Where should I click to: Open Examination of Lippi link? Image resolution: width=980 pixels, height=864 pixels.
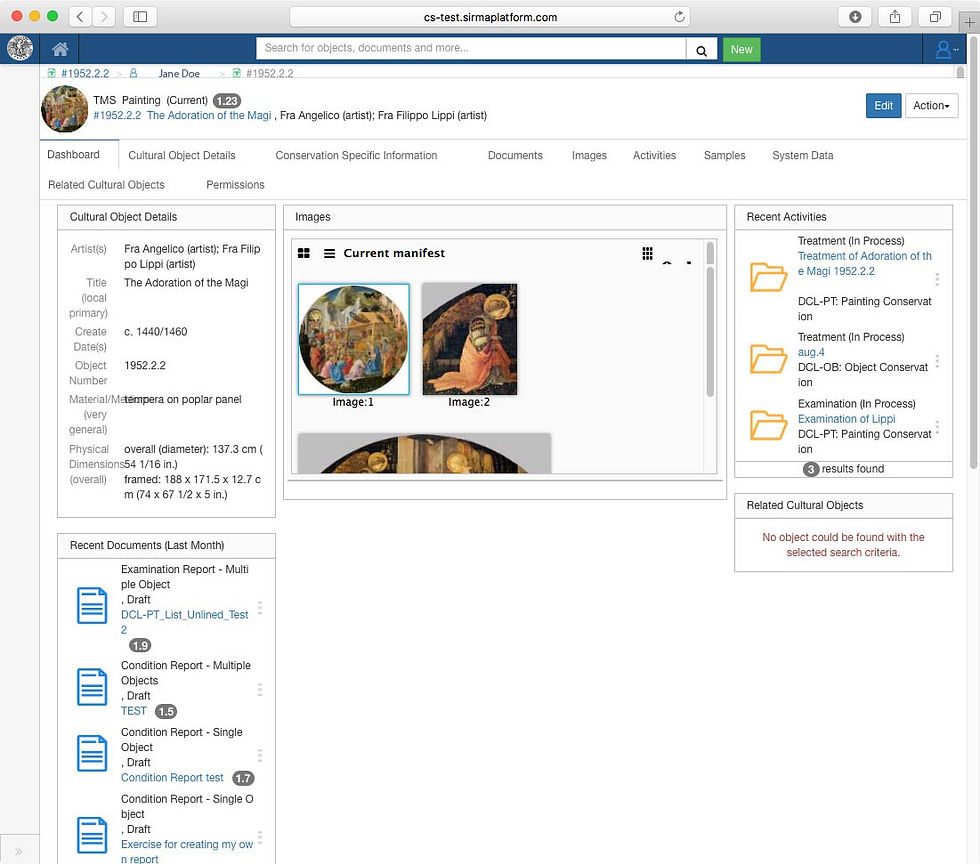point(846,419)
